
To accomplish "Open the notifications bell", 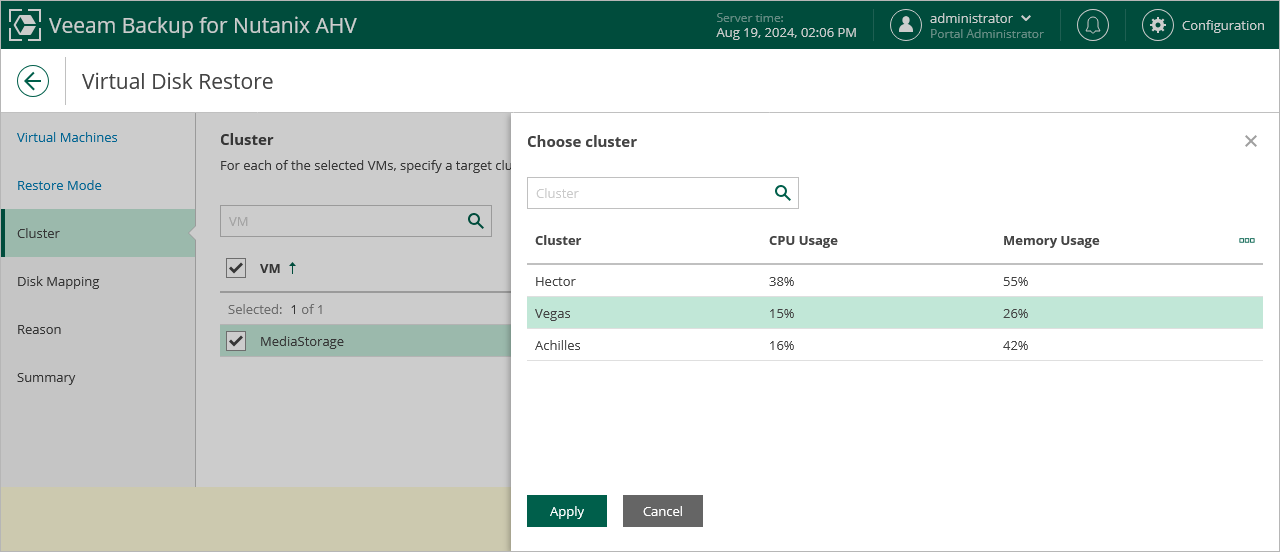I will point(1092,25).
